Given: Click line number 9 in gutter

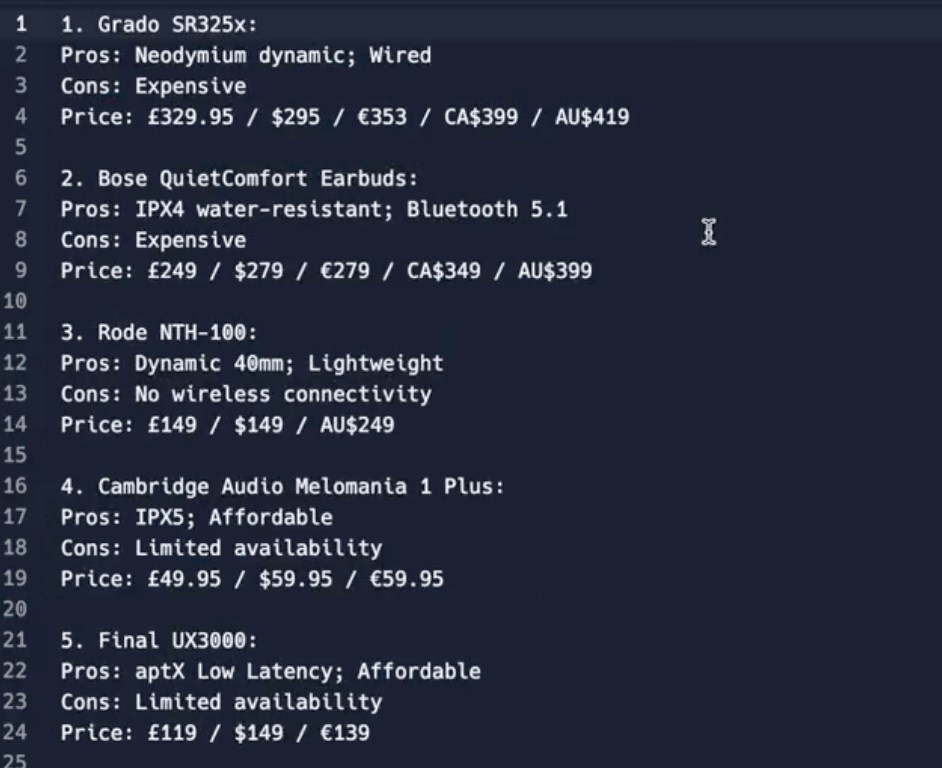Looking at the screenshot, I should [x=21, y=270].
